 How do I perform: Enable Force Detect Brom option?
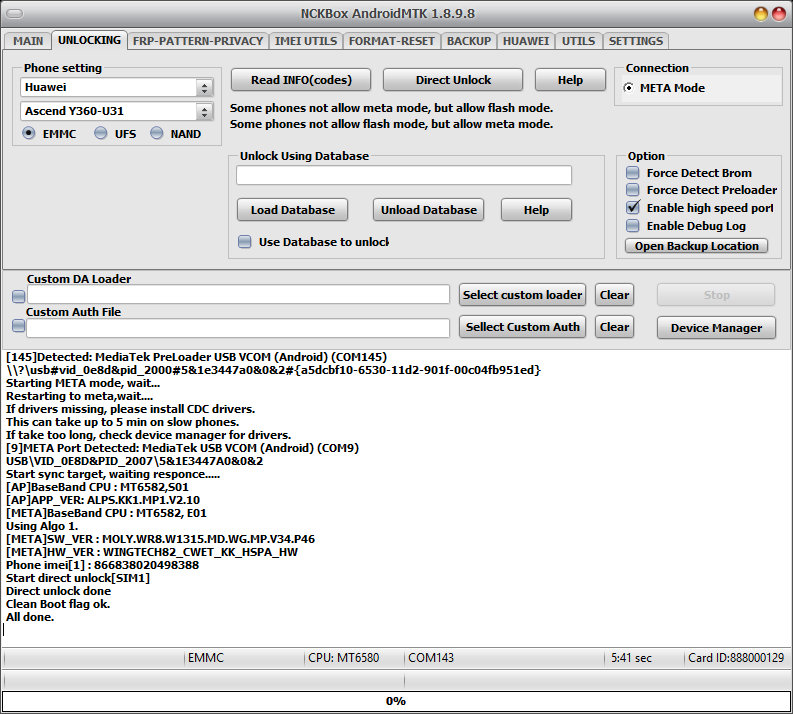(x=633, y=173)
